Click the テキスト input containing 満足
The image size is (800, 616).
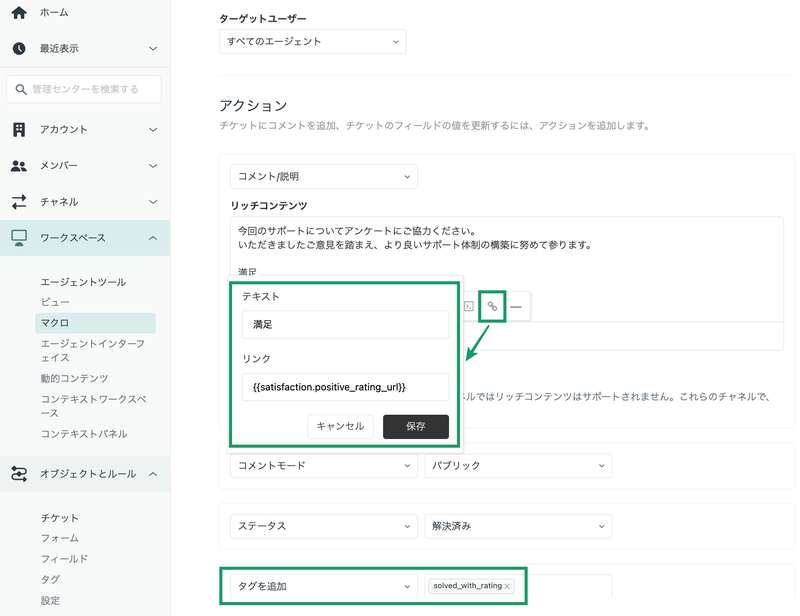345,324
